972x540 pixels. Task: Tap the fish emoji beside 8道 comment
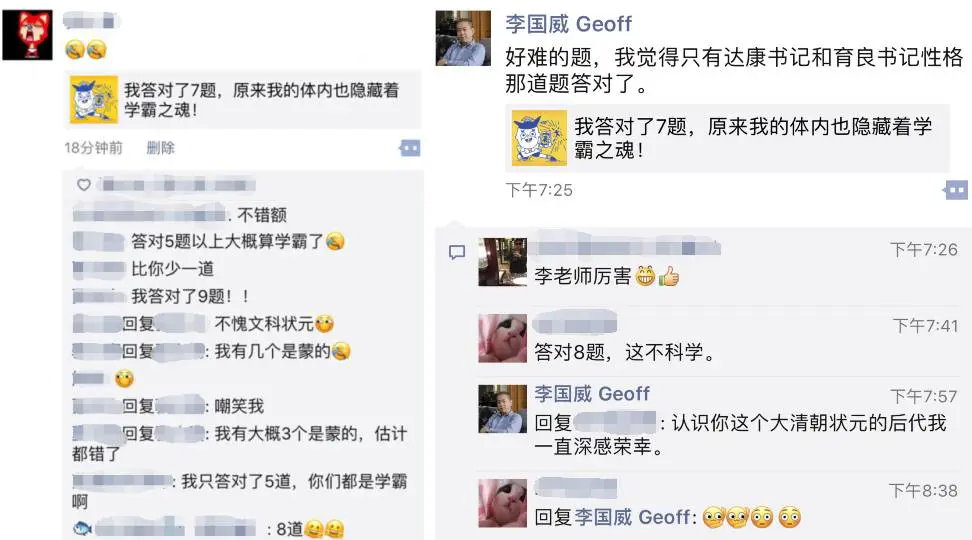tap(82, 529)
